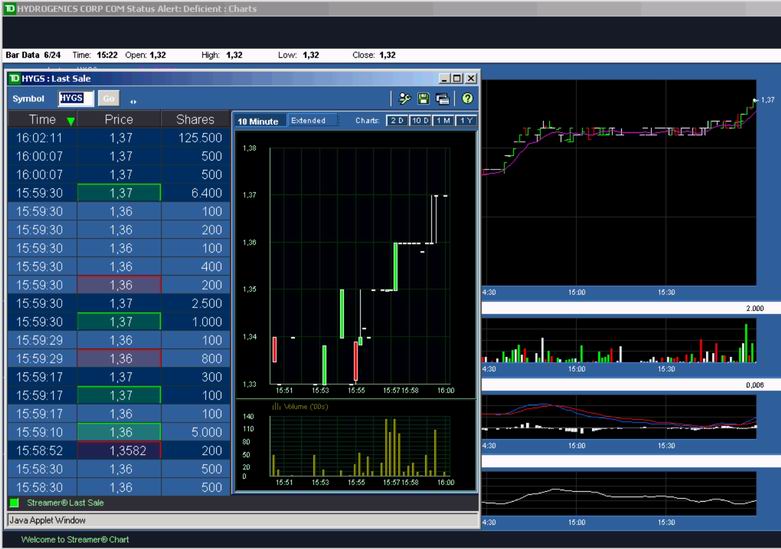This screenshot has height=549, width=781.
Task: Click the TD logo in HYGS Last Sale title bar
Action: pos(14,78)
